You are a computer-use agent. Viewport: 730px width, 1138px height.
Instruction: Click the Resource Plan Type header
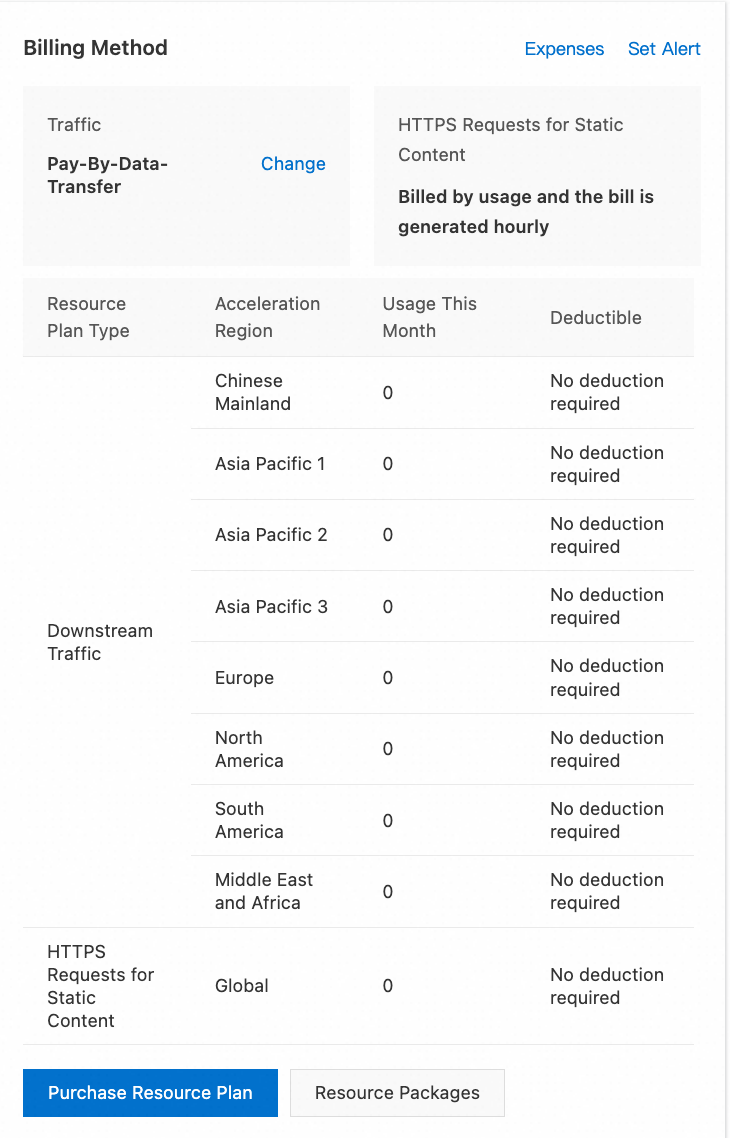pos(88,317)
